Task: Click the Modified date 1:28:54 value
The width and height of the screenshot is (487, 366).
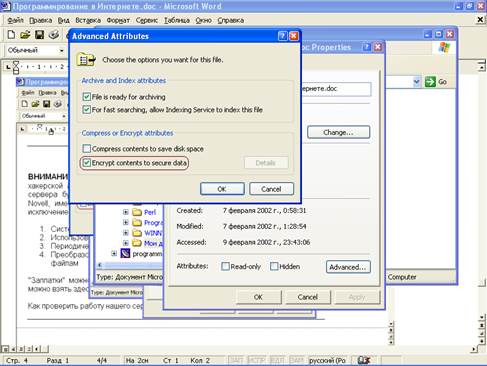Action: tap(264, 226)
